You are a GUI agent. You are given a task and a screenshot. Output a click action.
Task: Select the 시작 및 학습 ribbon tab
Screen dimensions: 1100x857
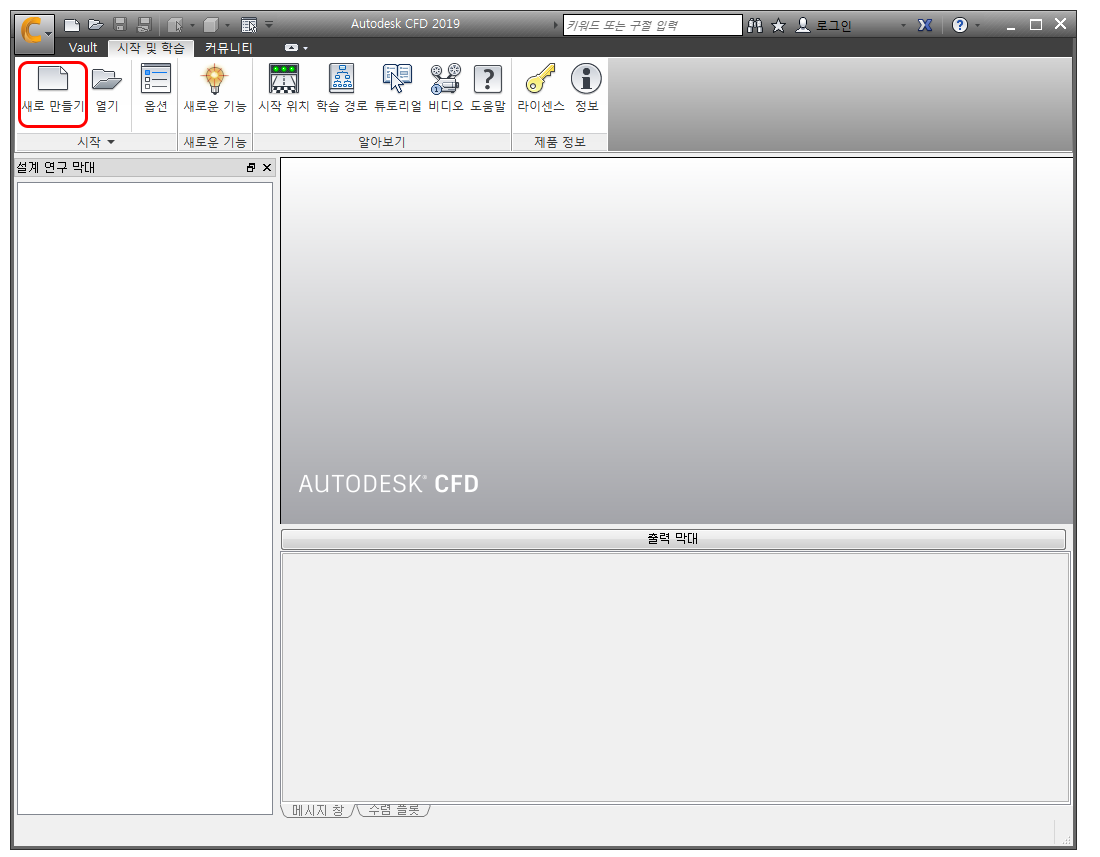[x=151, y=48]
